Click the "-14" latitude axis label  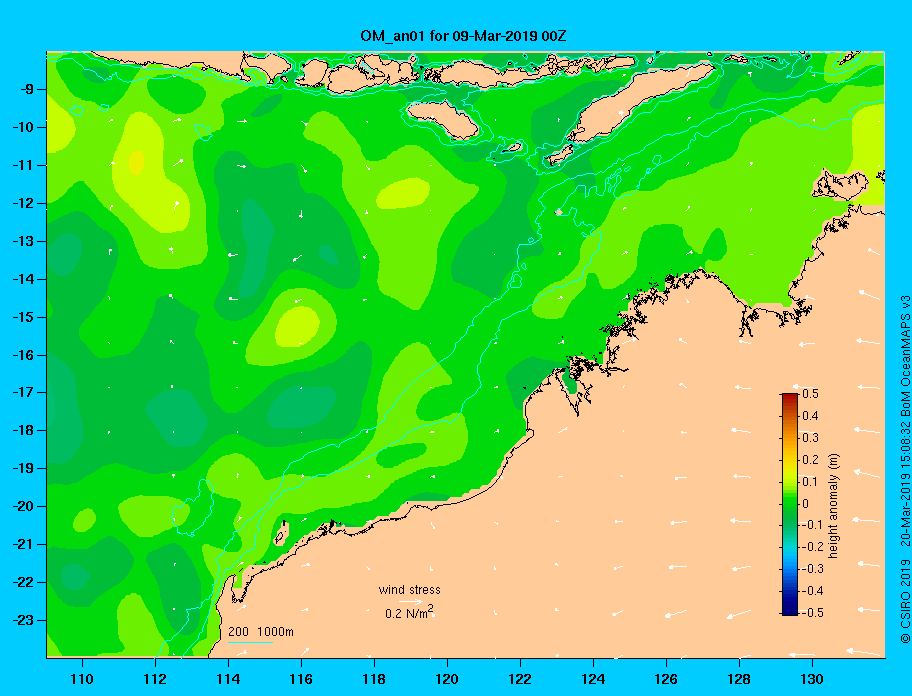(22, 279)
